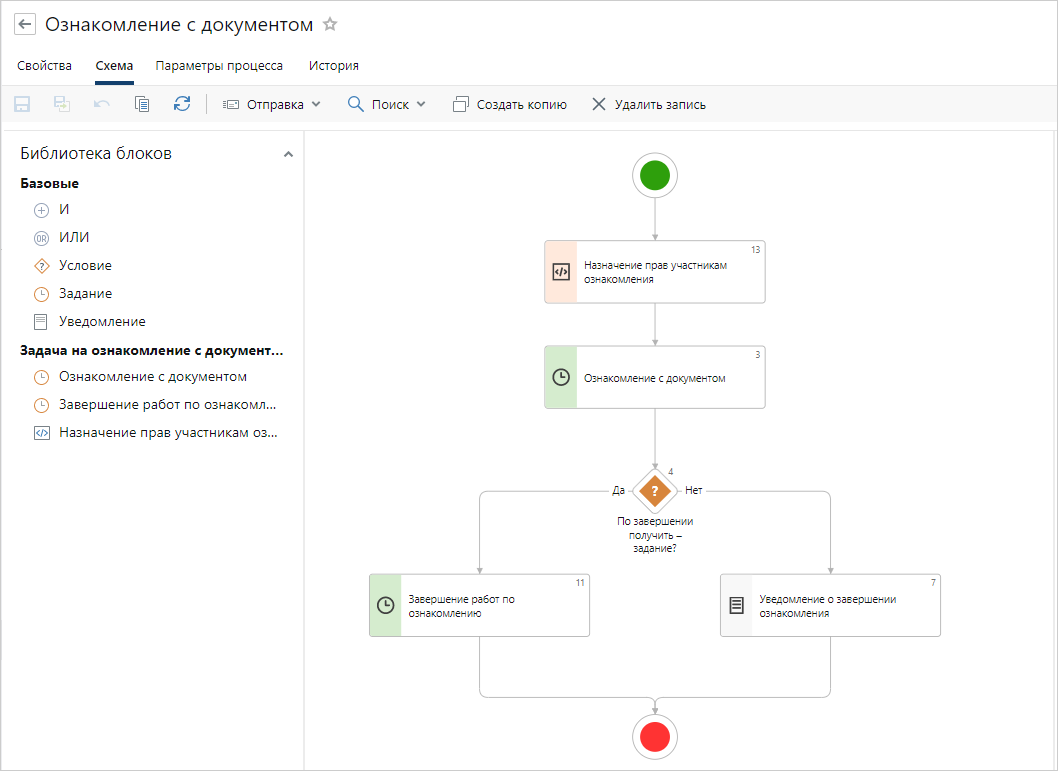Click the refresh icon in the toolbar
The image size is (1058, 771).
(181, 104)
